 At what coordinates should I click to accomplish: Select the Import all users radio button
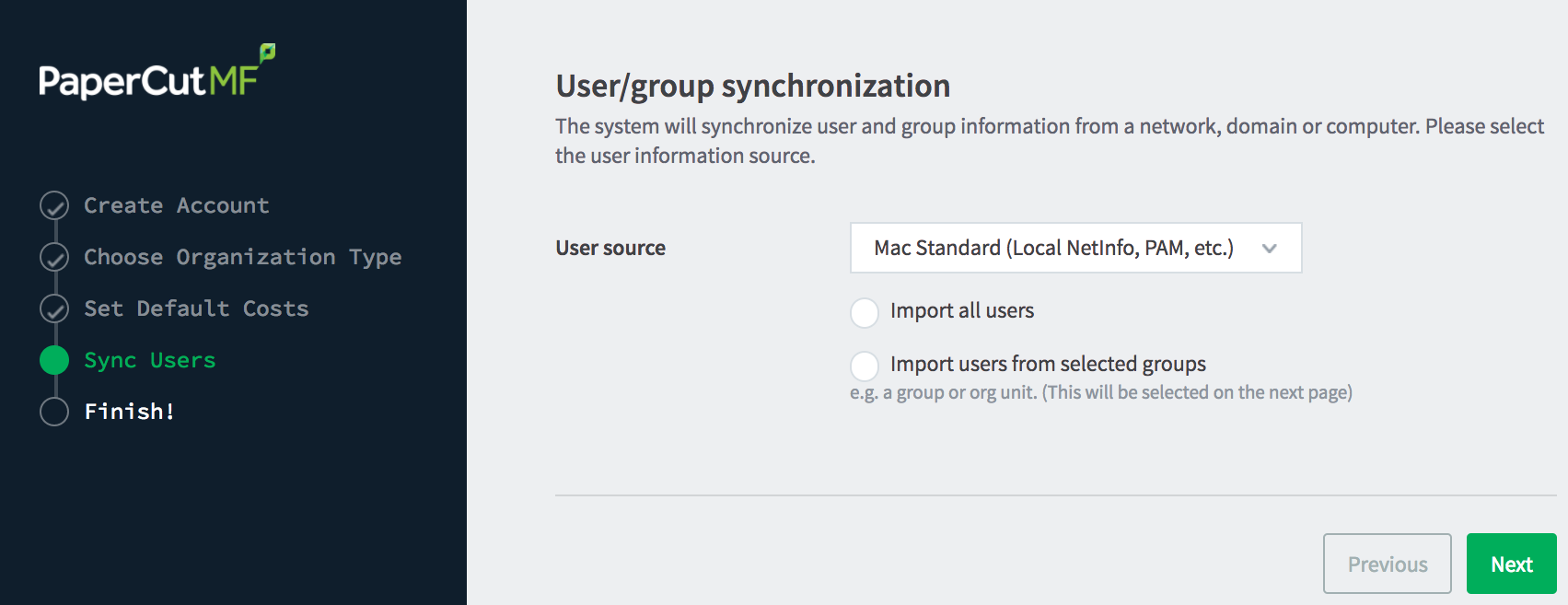[x=865, y=313]
